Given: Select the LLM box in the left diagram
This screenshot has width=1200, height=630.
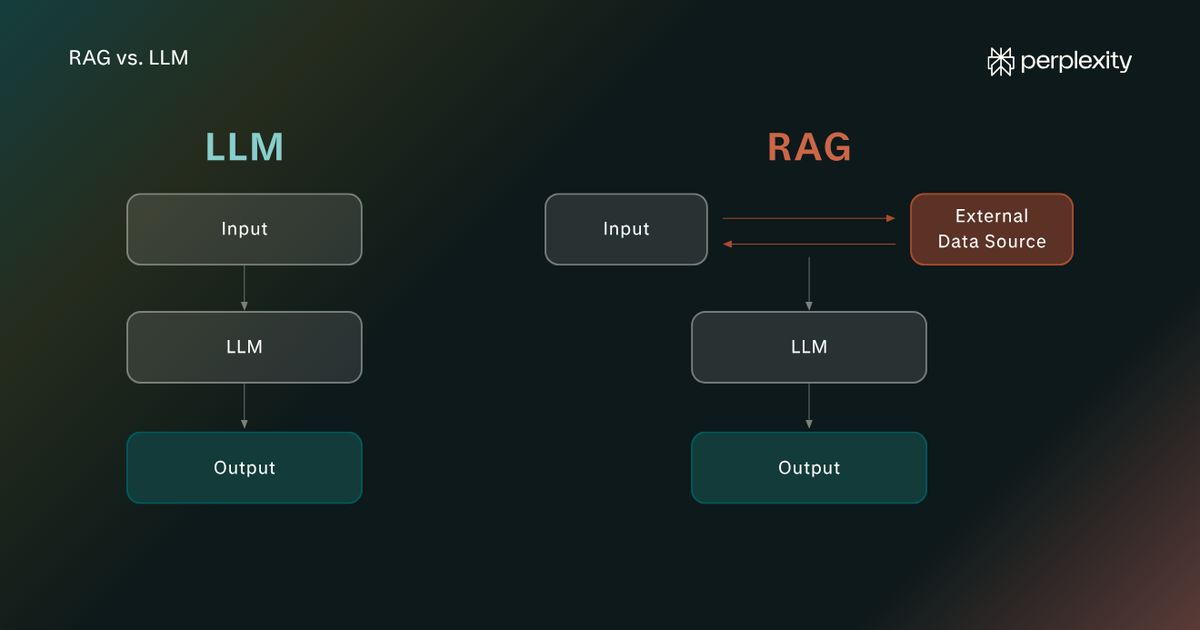Looking at the screenshot, I should [x=244, y=347].
